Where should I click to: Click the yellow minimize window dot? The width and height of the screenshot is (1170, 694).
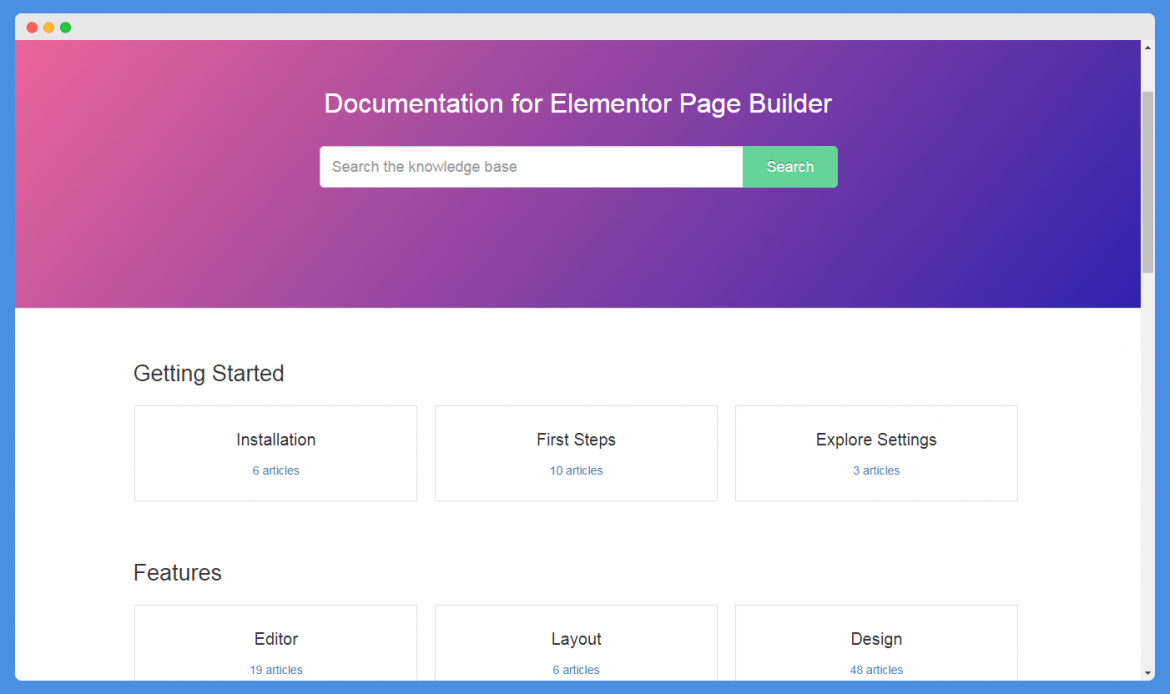49,28
